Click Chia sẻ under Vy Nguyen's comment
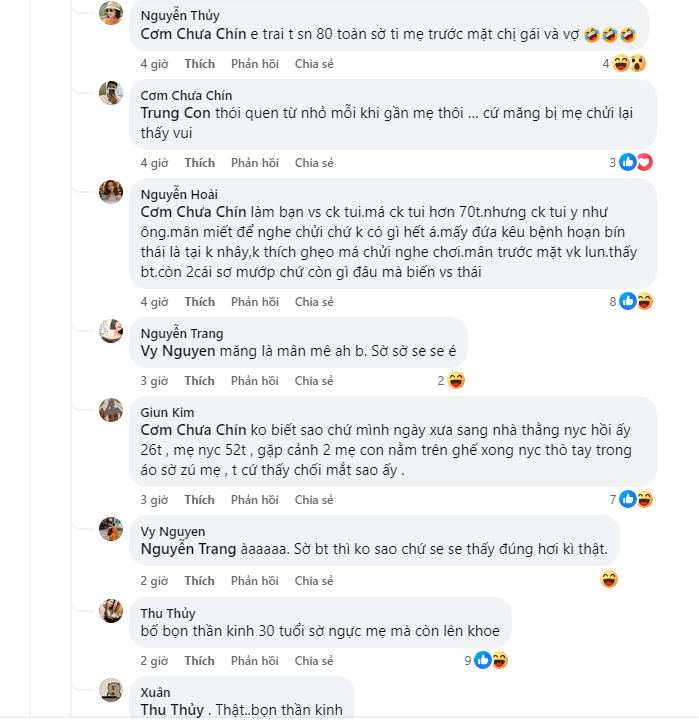The width and height of the screenshot is (699, 721). (314, 581)
